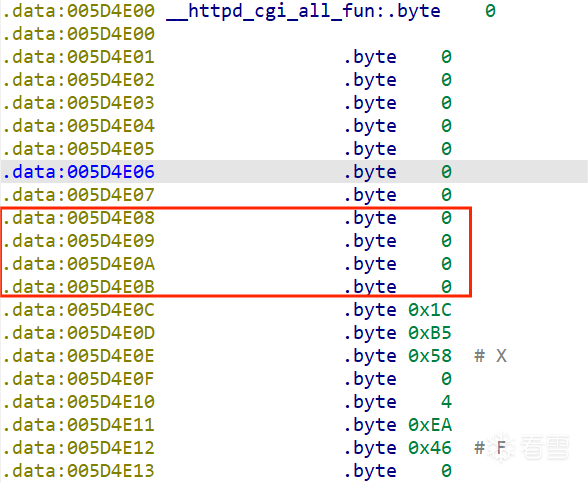The height and width of the screenshot is (483, 588).
Task: Click address .data:005D4E05
Action: tap(79, 149)
